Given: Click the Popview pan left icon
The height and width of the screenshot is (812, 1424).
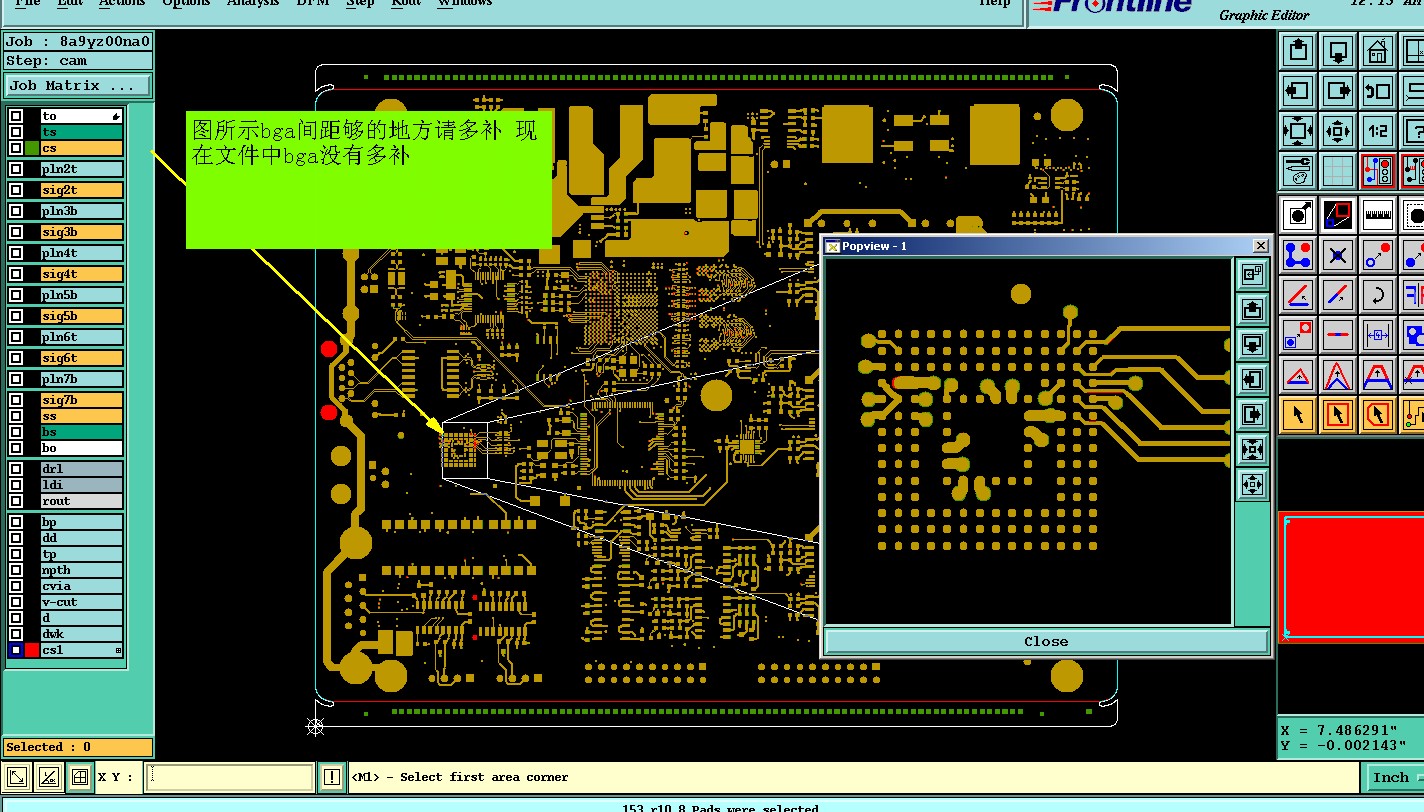Looking at the screenshot, I should point(1253,379).
